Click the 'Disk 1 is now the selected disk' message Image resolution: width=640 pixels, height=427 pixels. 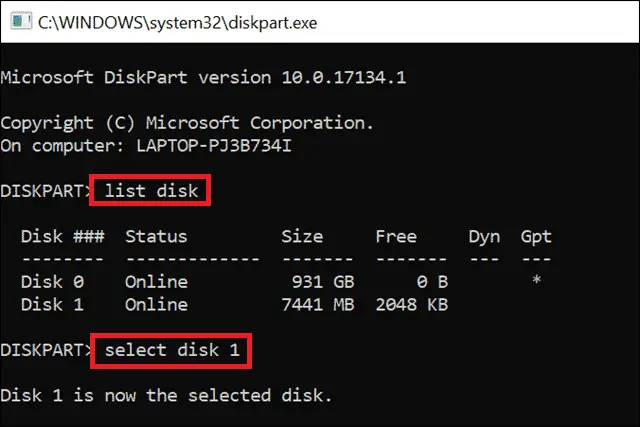(x=166, y=395)
